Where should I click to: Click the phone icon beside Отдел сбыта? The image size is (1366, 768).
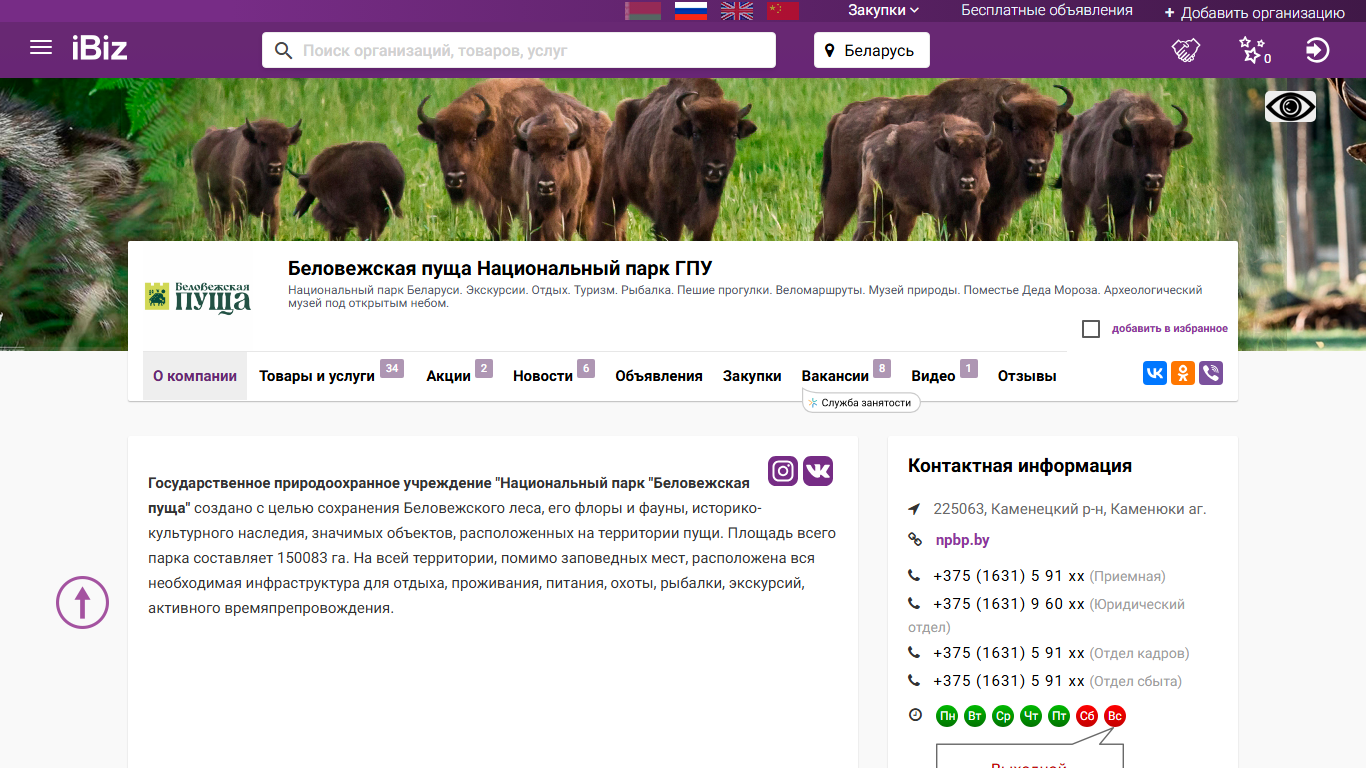click(914, 680)
